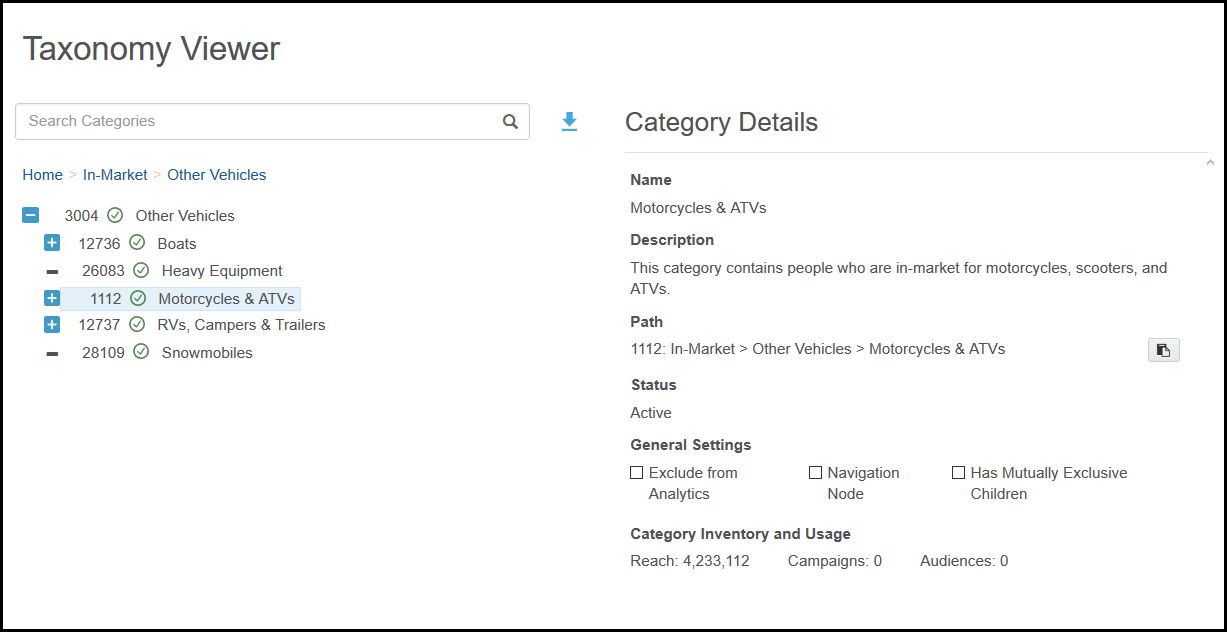Expand the Boats category
Image resolution: width=1227 pixels, height=632 pixels.
pos(52,243)
